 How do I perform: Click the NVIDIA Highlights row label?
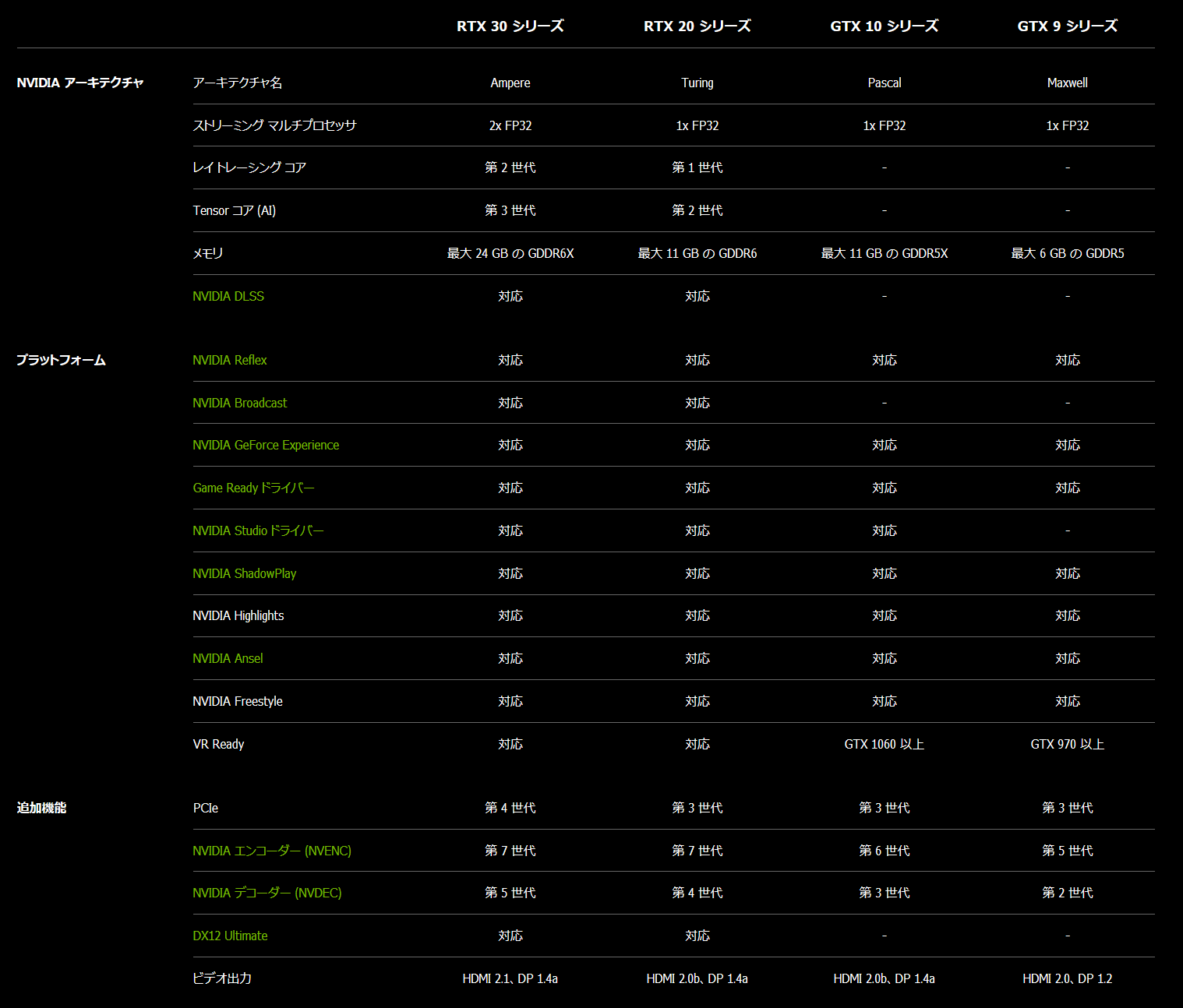[x=238, y=615]
